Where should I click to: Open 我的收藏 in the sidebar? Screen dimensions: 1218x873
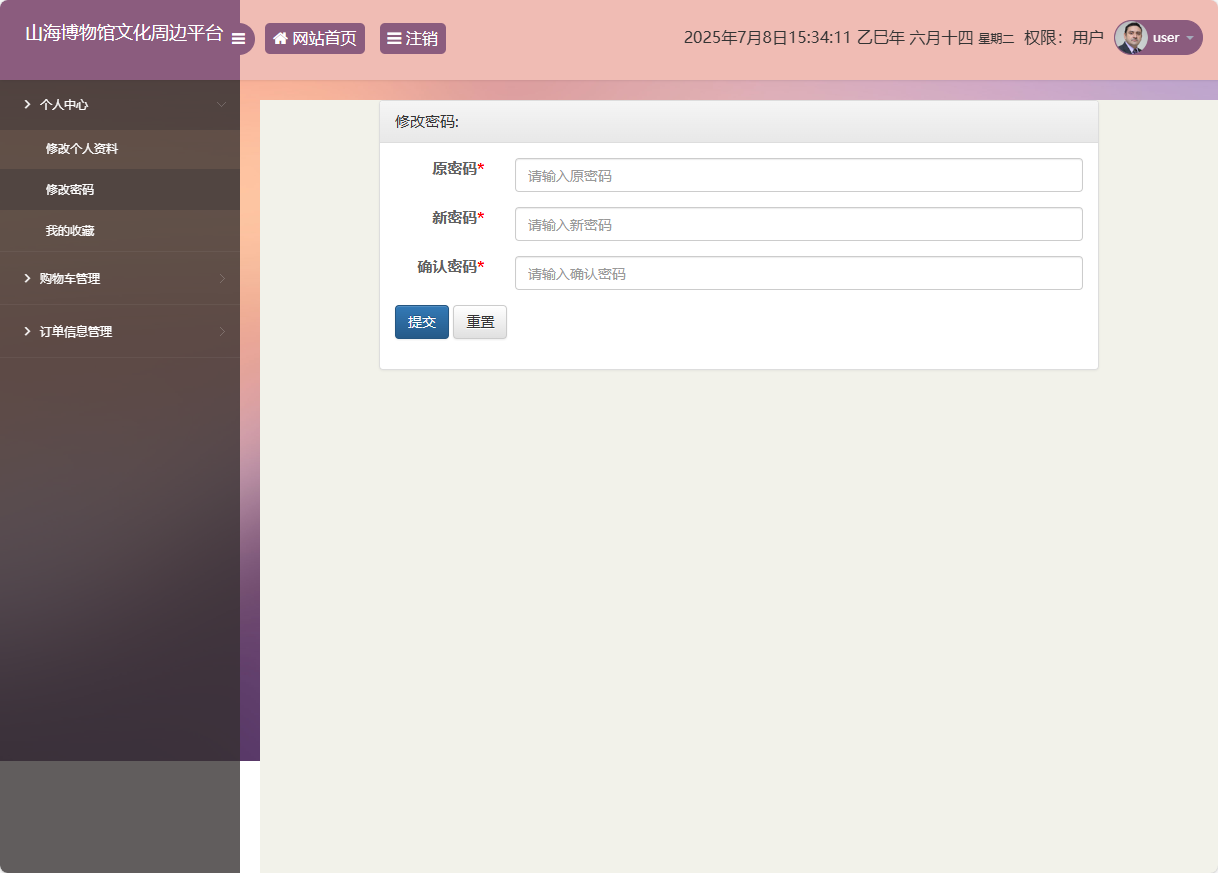pos(120,231)
